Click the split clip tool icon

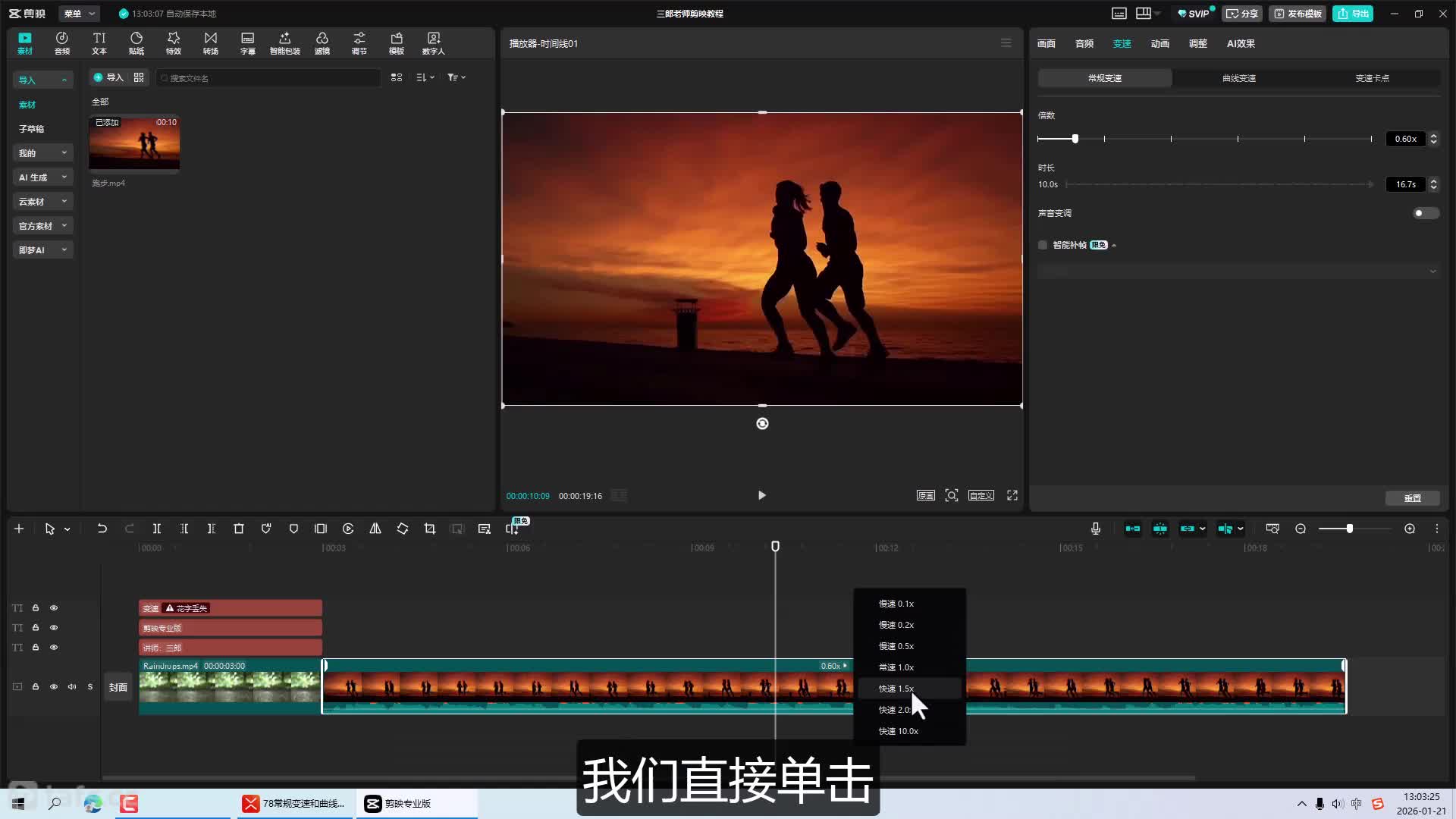click(x=157, y=529)
